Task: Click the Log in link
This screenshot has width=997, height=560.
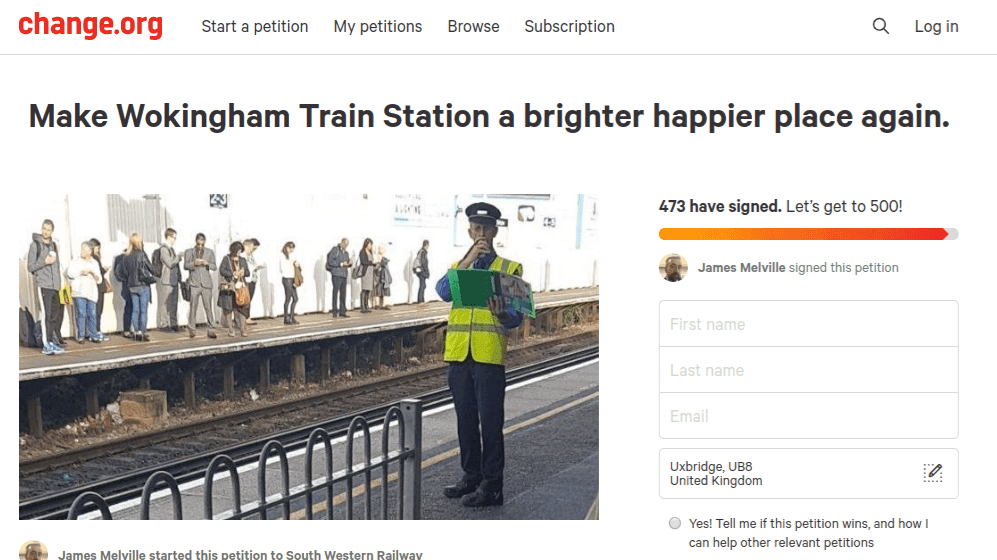Action: 936,26
